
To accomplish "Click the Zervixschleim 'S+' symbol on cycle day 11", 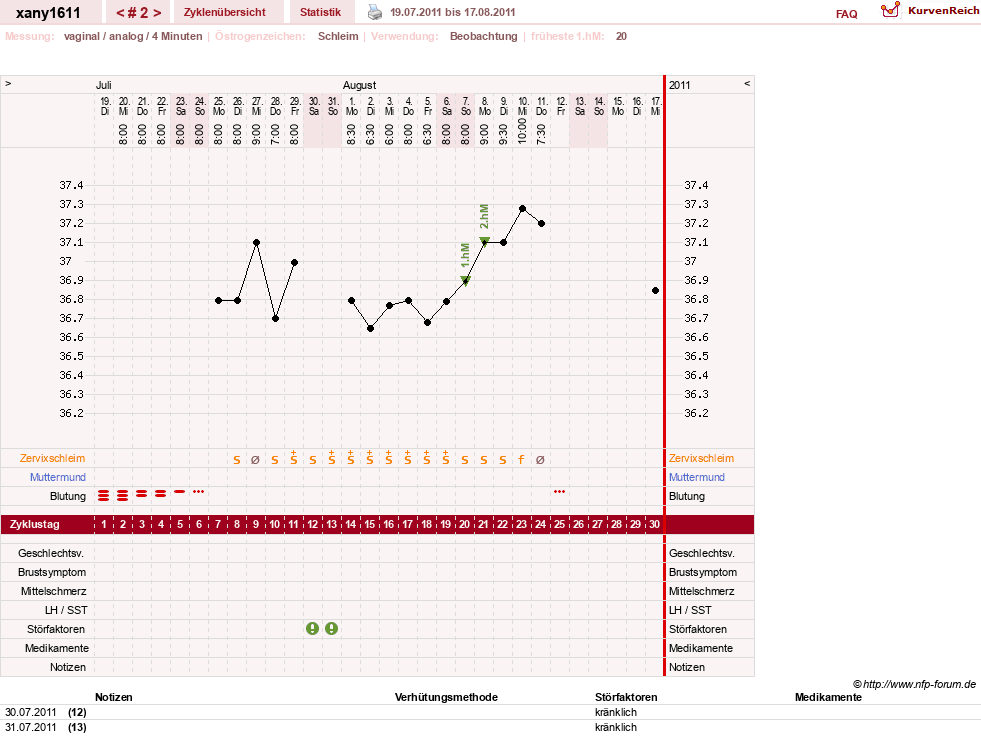I will [293, 457].
